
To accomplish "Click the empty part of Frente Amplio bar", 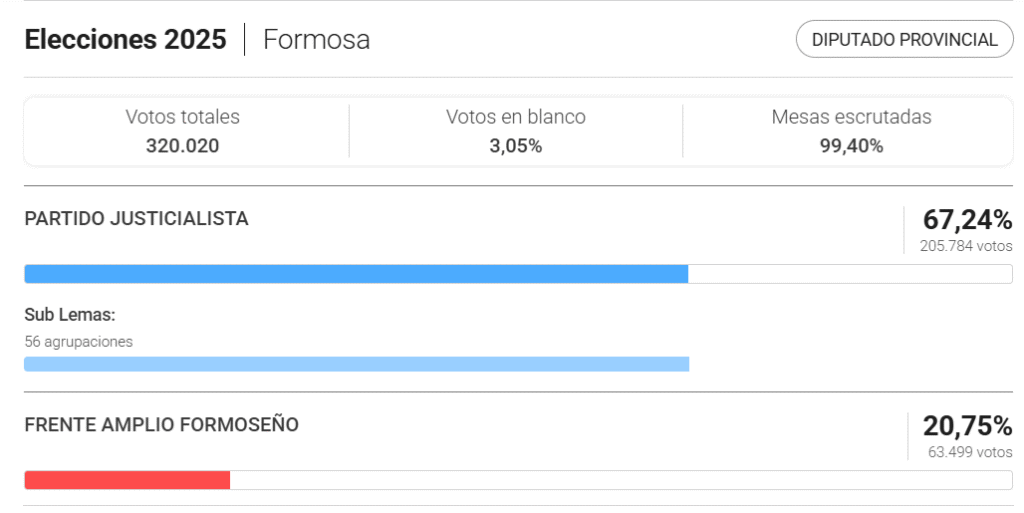I will (621, 480).
